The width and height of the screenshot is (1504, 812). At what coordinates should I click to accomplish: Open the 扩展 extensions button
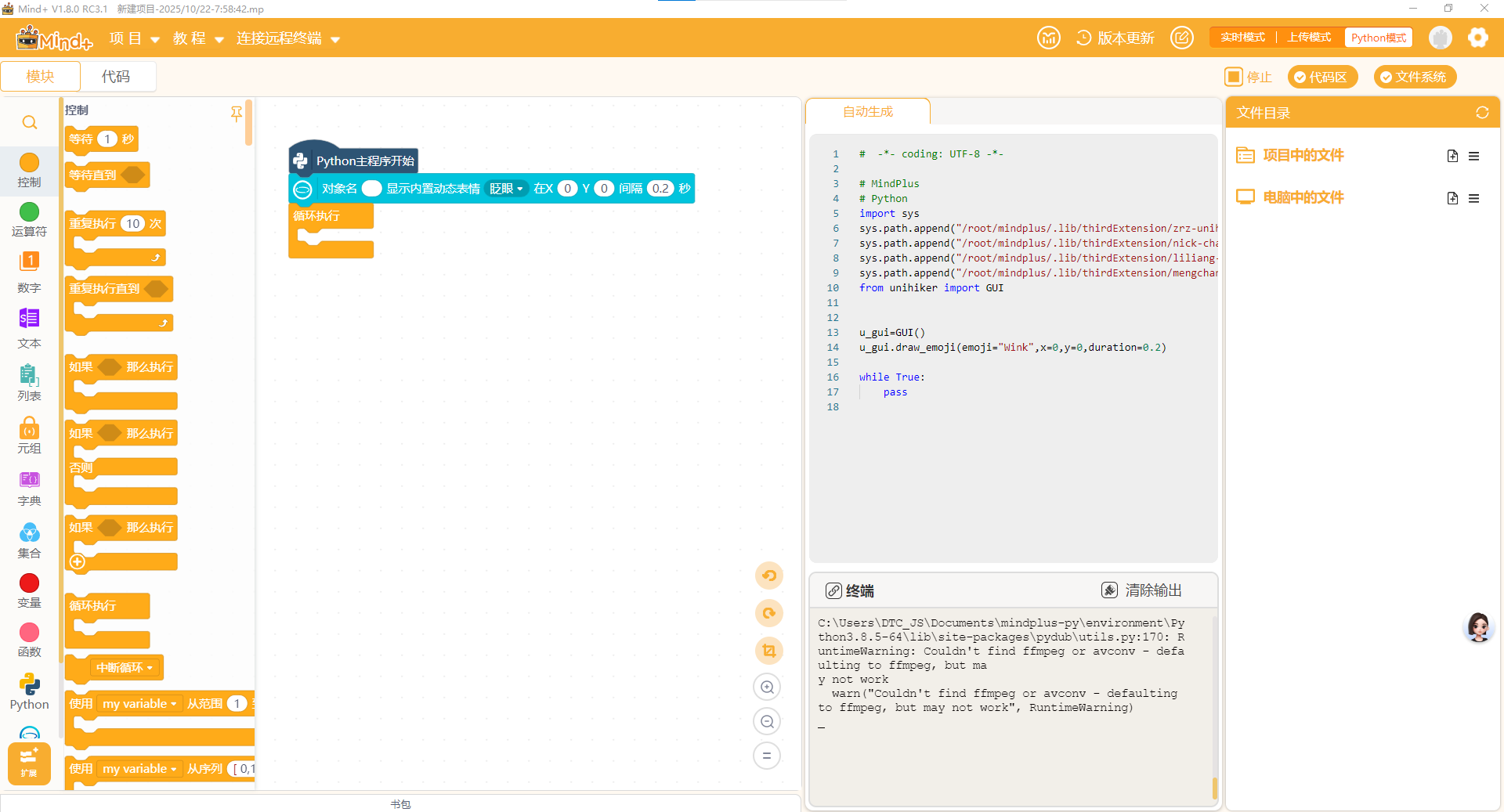click(x=29, y=763)
